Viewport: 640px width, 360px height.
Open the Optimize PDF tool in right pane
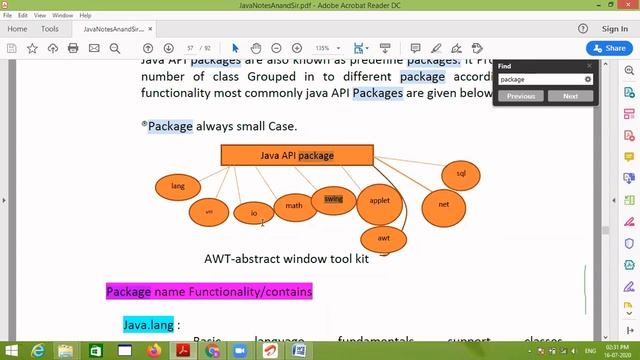(x=629, y=265)
